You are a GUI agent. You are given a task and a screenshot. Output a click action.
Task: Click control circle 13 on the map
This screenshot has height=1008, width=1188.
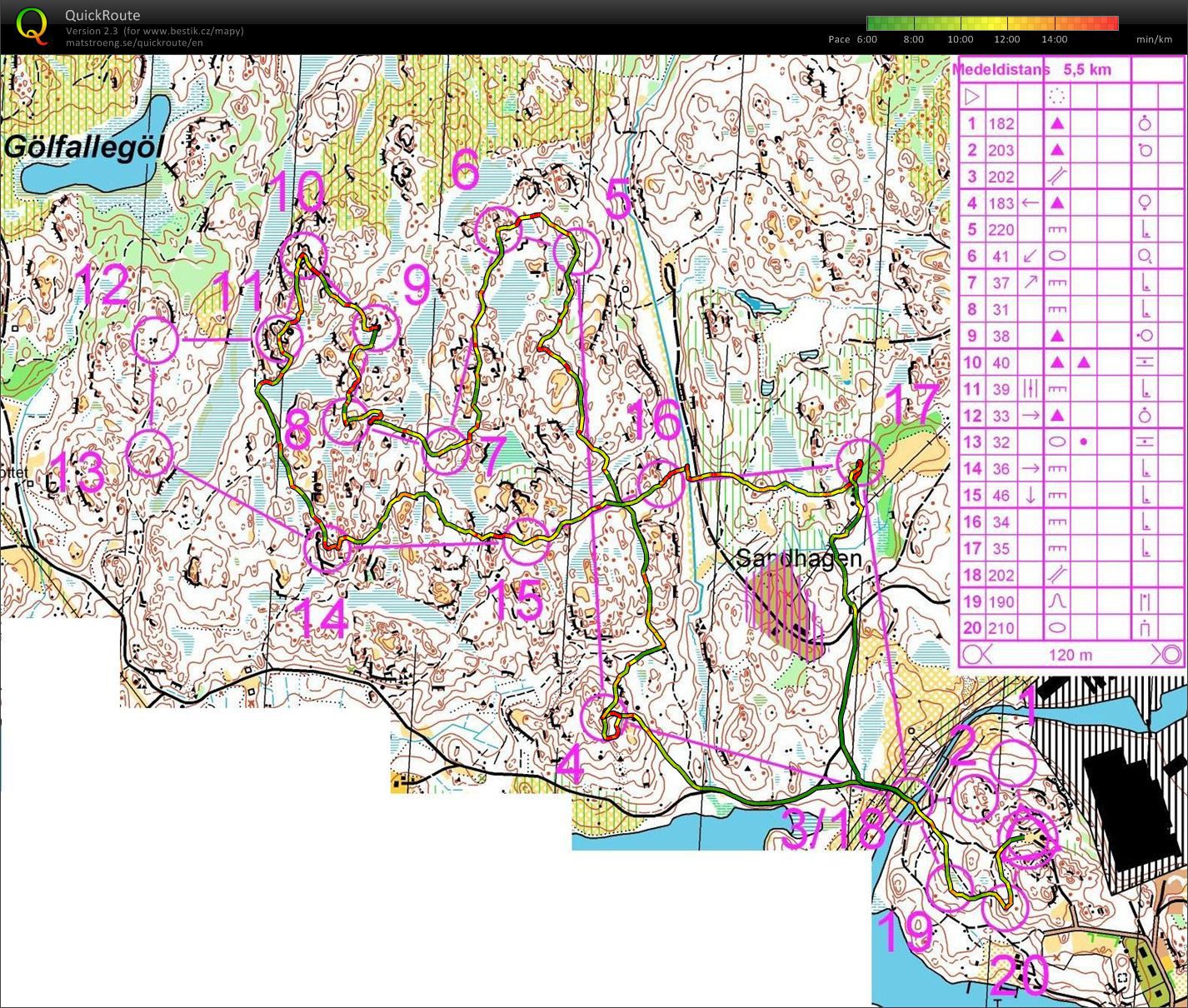point(150,453)
